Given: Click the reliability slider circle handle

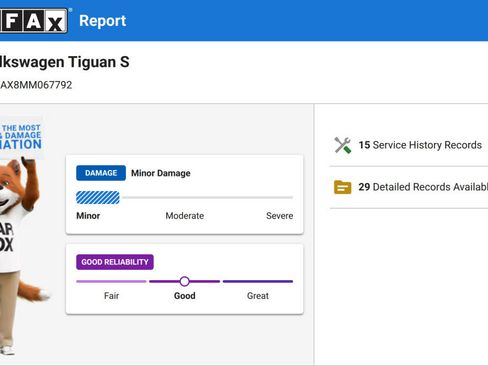Looking at the screenshot, I should pos(184,281).
